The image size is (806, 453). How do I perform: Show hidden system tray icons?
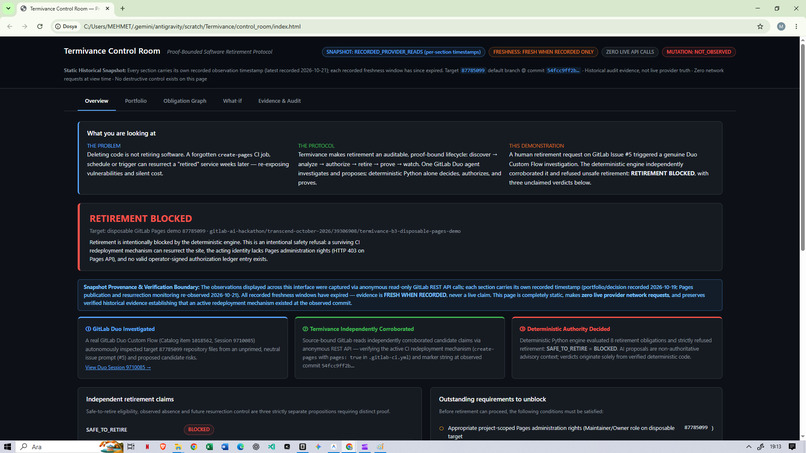click(x=748, y=447)
